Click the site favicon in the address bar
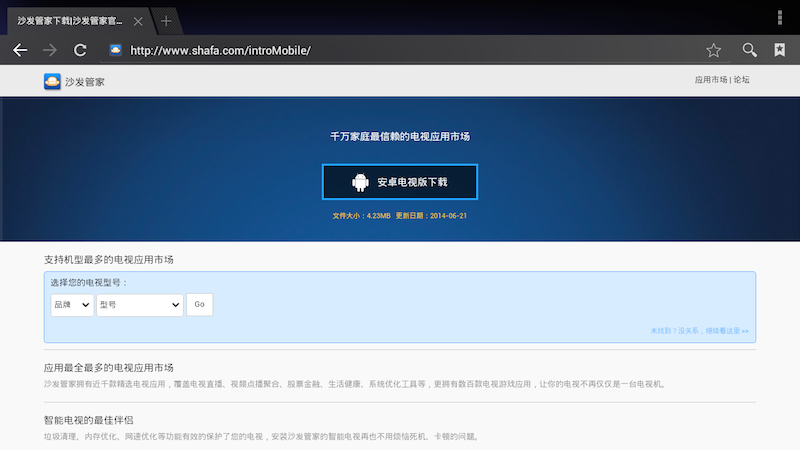This screenshot has width=800, height=450. pyautogui.click(x=116, y=50)
